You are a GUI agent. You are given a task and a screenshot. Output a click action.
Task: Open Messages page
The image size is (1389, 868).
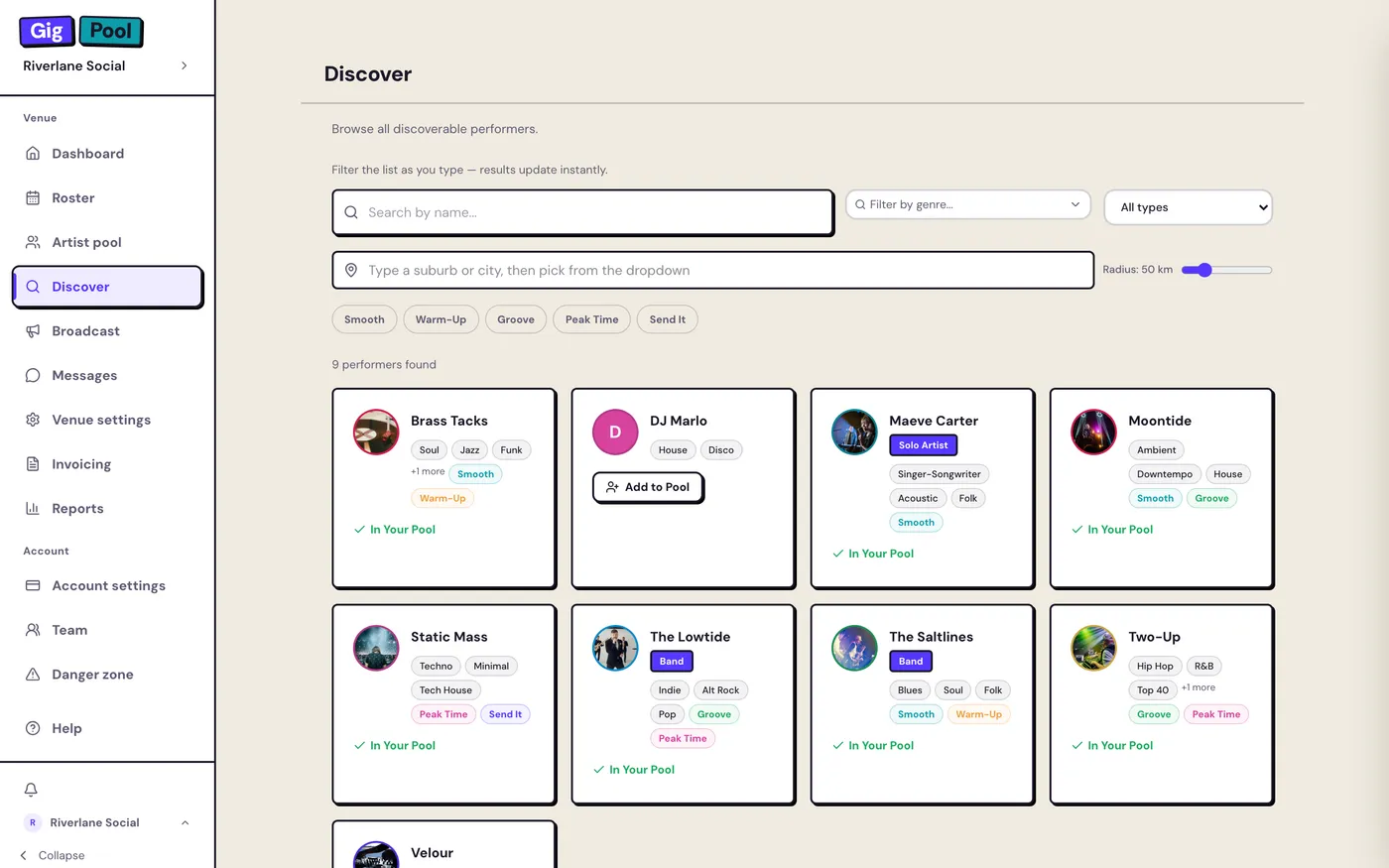107,375
